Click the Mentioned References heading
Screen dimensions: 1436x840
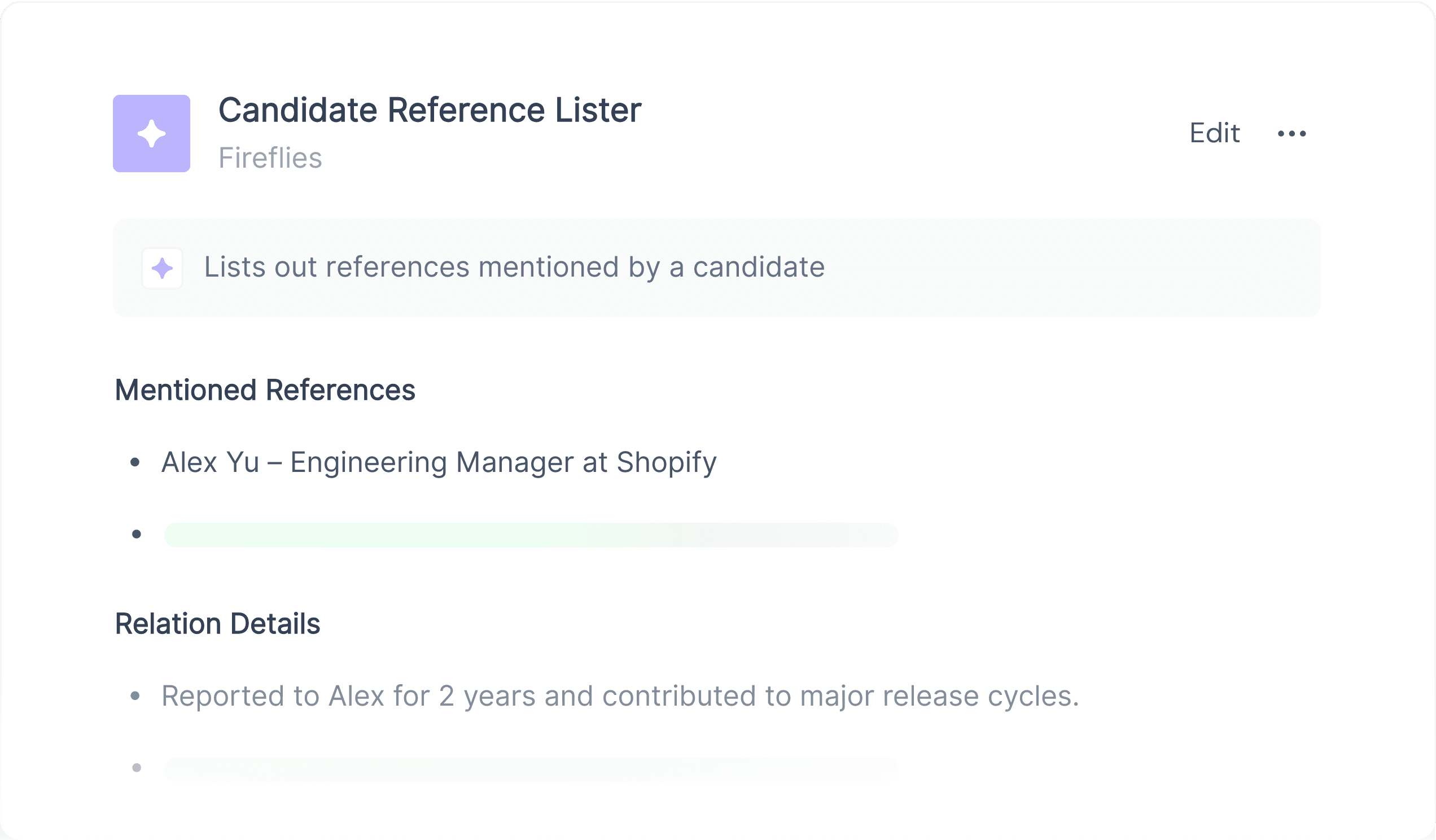coord(265,391)
